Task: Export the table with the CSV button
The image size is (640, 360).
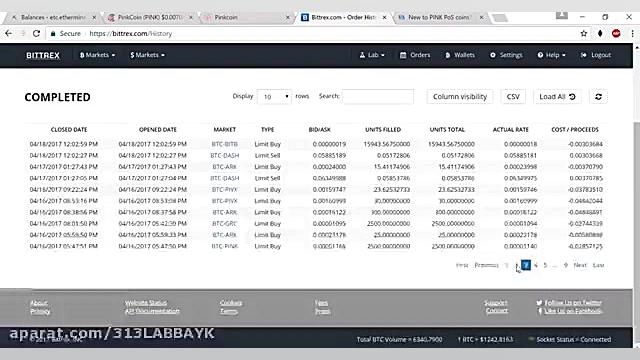Action: point(513,97)
